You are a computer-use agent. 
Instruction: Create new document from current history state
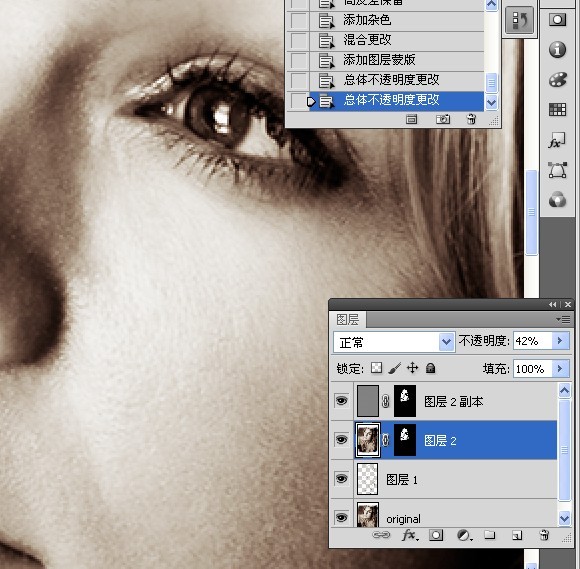coord(411,119)
